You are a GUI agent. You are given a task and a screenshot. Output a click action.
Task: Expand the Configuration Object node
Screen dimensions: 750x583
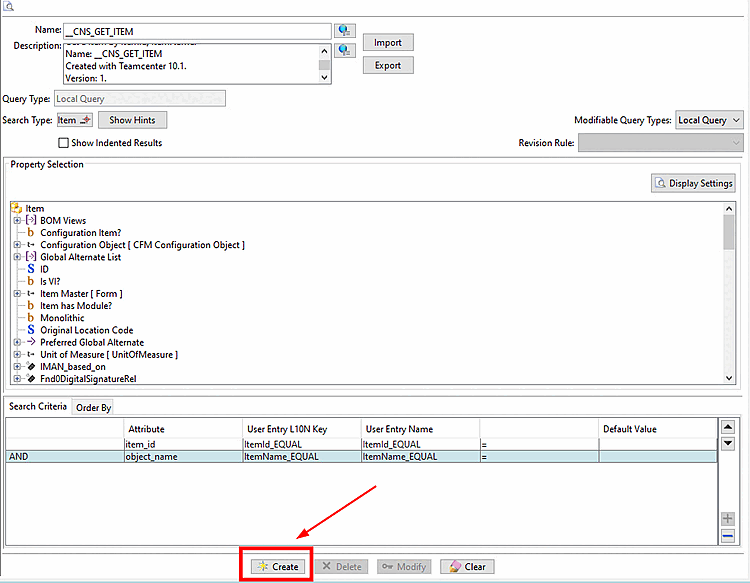(x=17, y=245)
